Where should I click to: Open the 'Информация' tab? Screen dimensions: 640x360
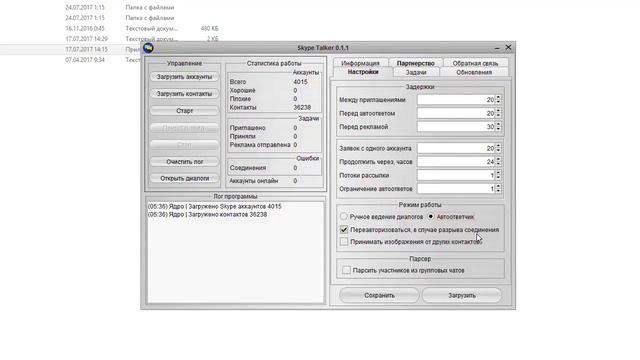click(360, 63)
